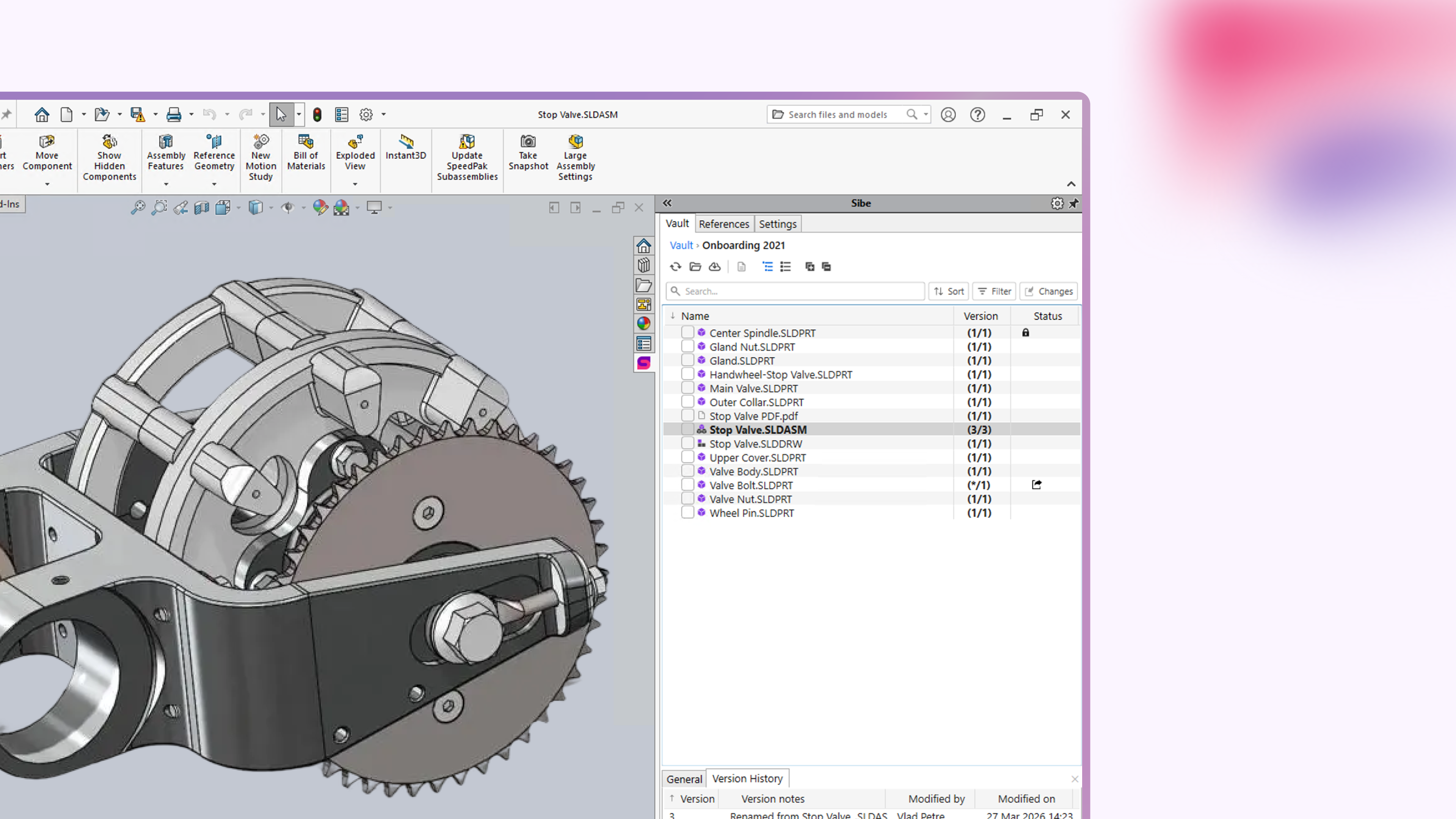Open the search files and models dropdown arrow
This screenshot has width=1456, height=819.
point(925,115)
